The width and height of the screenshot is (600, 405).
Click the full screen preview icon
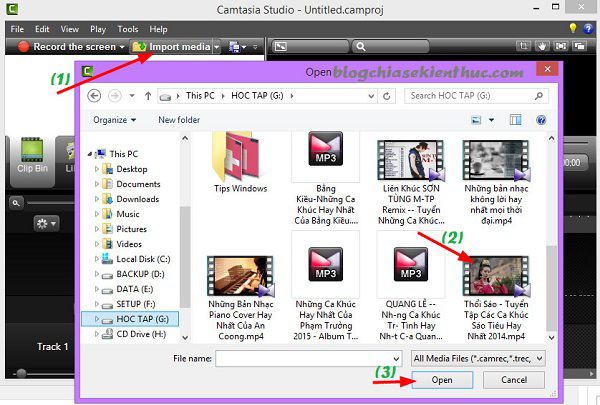point(561,46)
